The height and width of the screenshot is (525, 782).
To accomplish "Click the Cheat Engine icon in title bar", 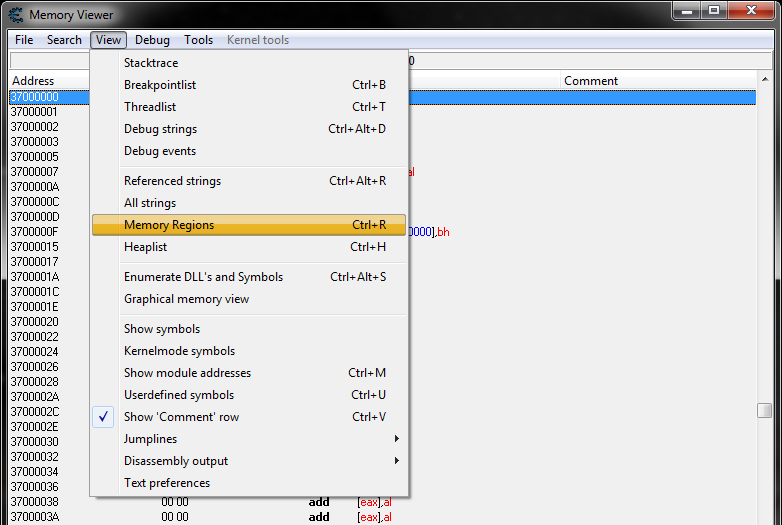I will [x=15, y=15].
